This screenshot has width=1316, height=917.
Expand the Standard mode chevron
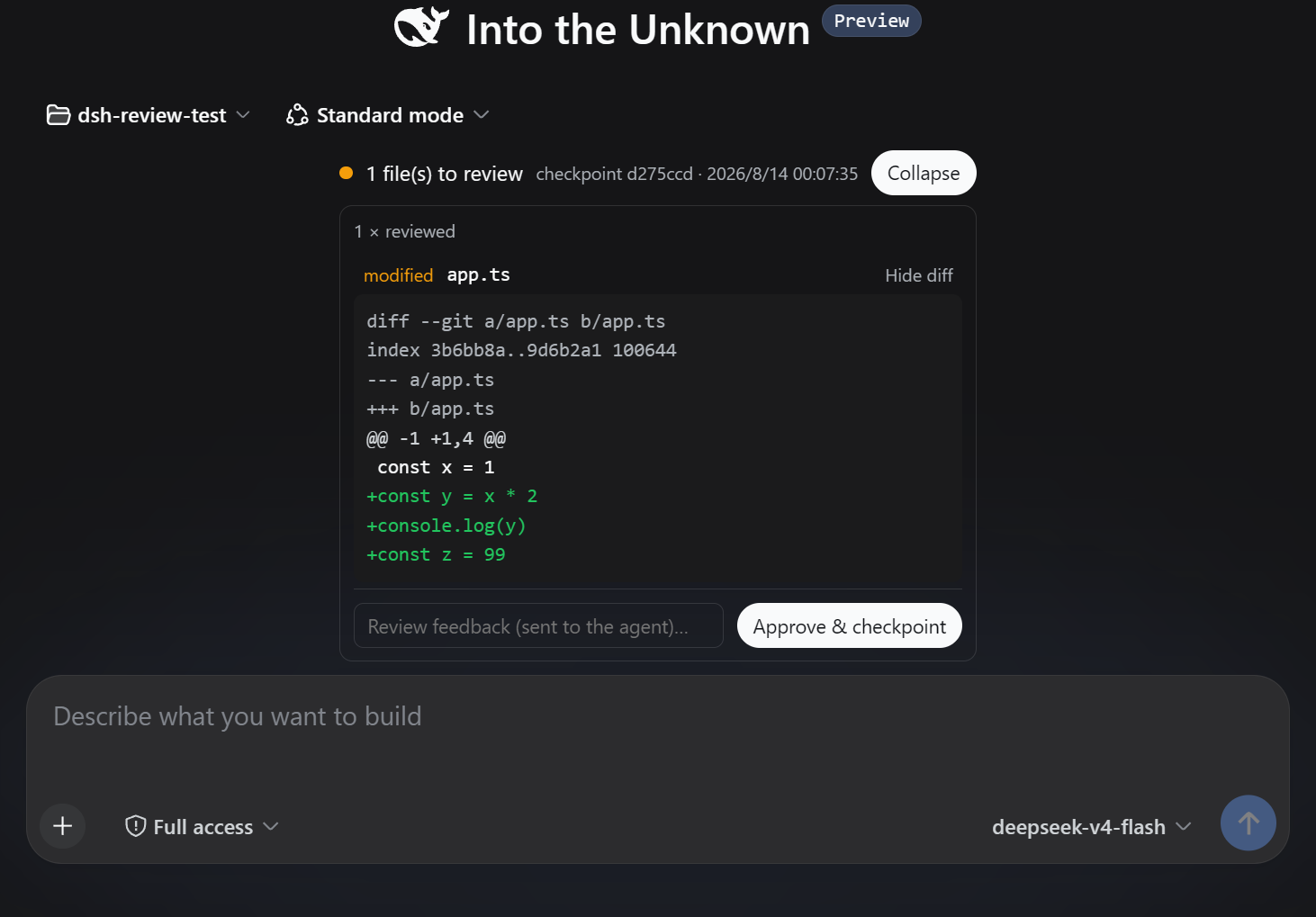[482, 115]
